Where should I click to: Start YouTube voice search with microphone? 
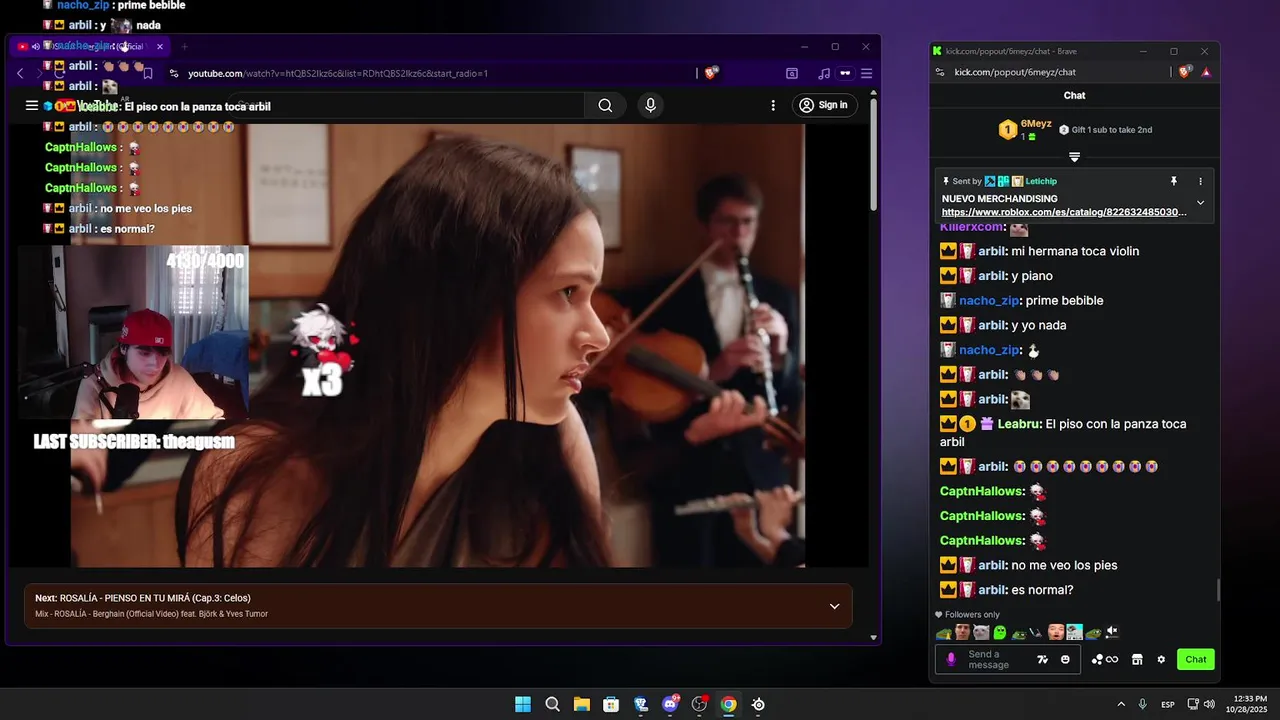pyautogui.click(x=651, y=105)
